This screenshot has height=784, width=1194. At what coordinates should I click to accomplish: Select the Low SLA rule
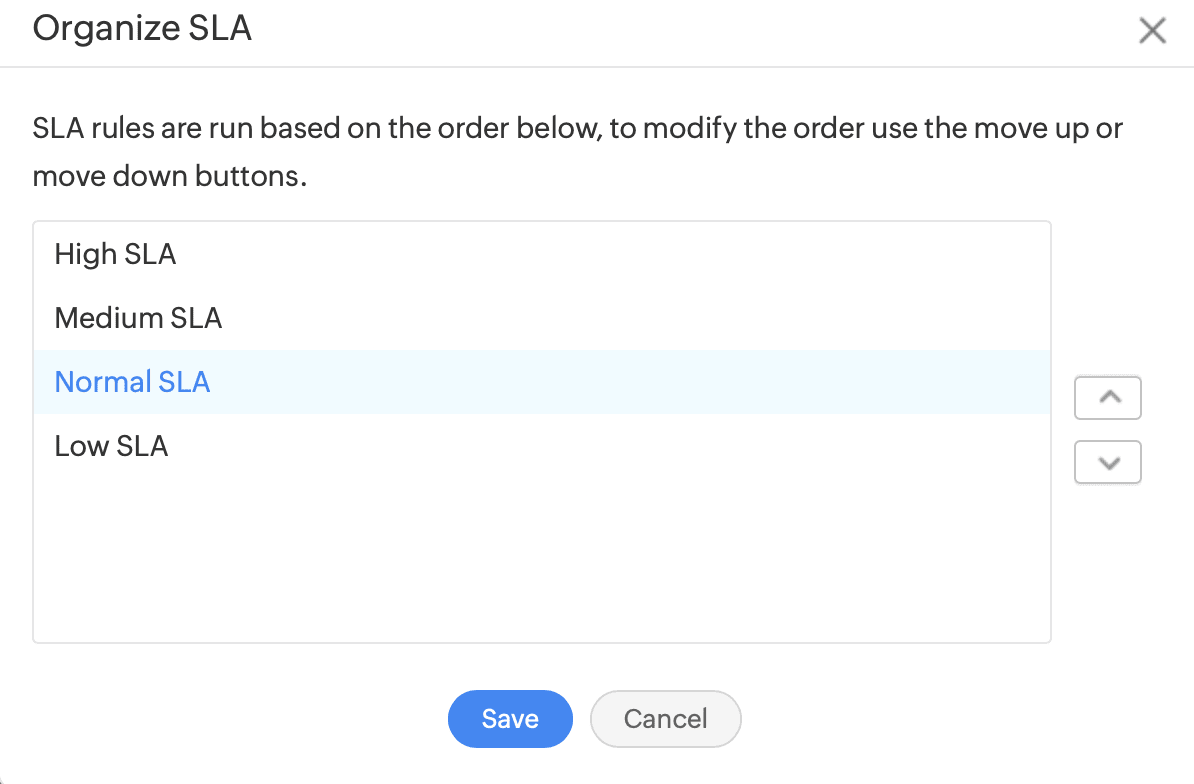pyautogui.click(x=111, y=446)
